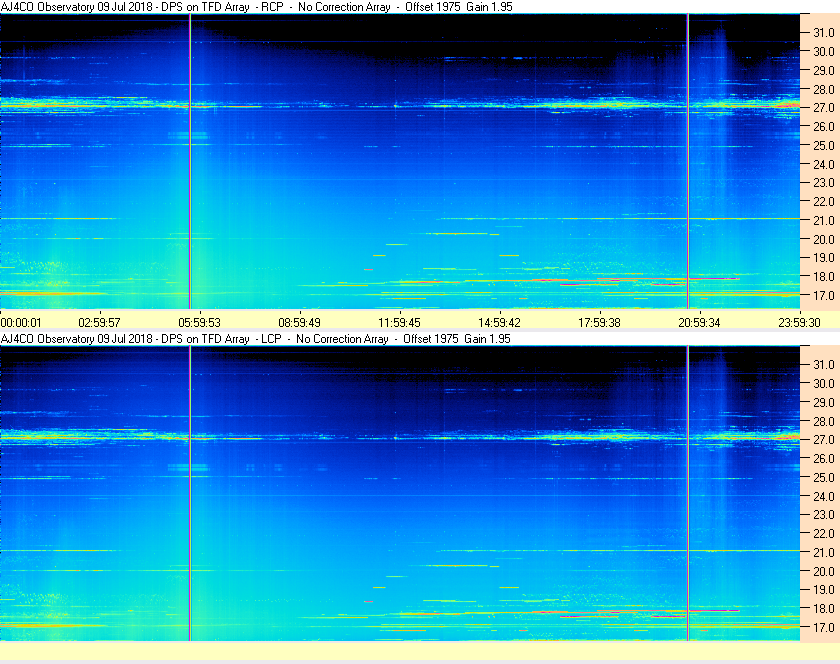Select the 11:59:45 time axis label
This screenshot has height=664, width=840.
(400, 323)
